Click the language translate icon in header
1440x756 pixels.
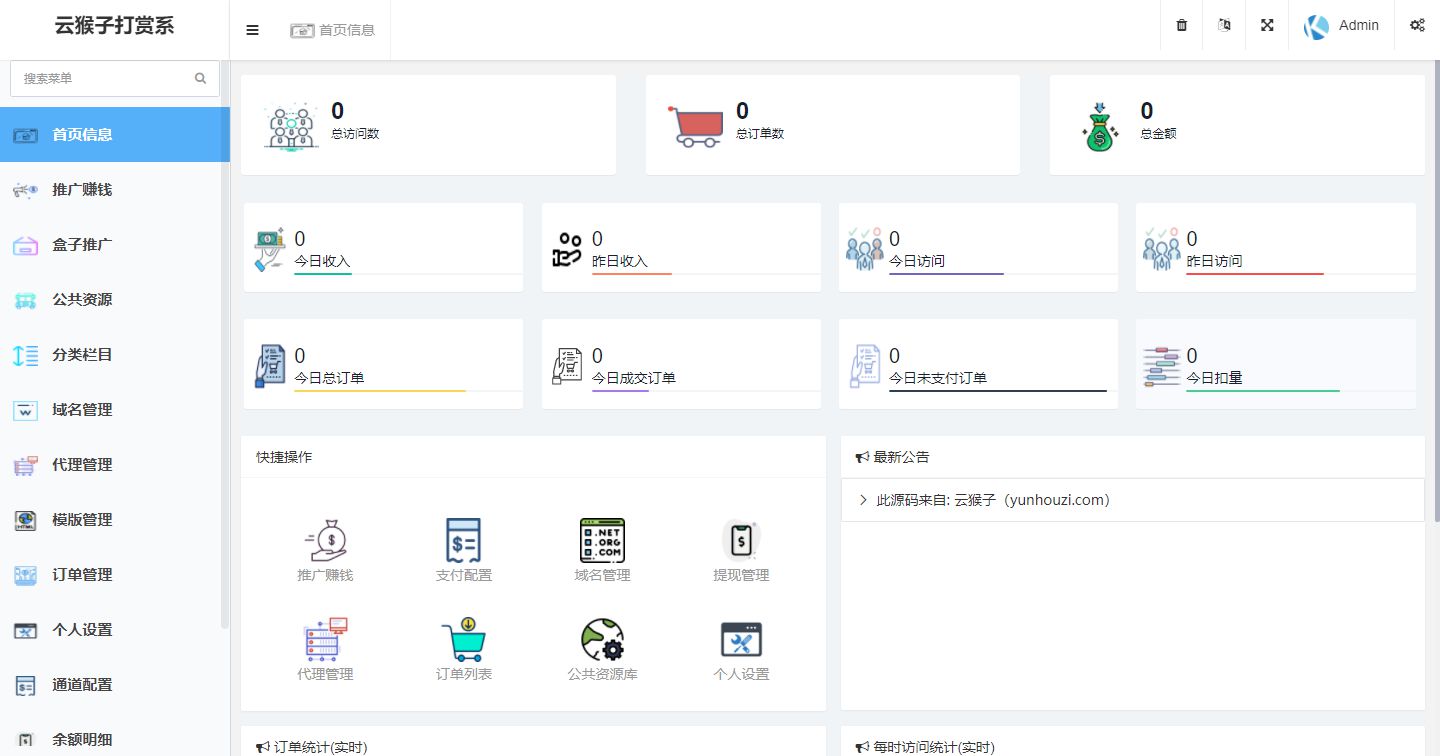1224,26
